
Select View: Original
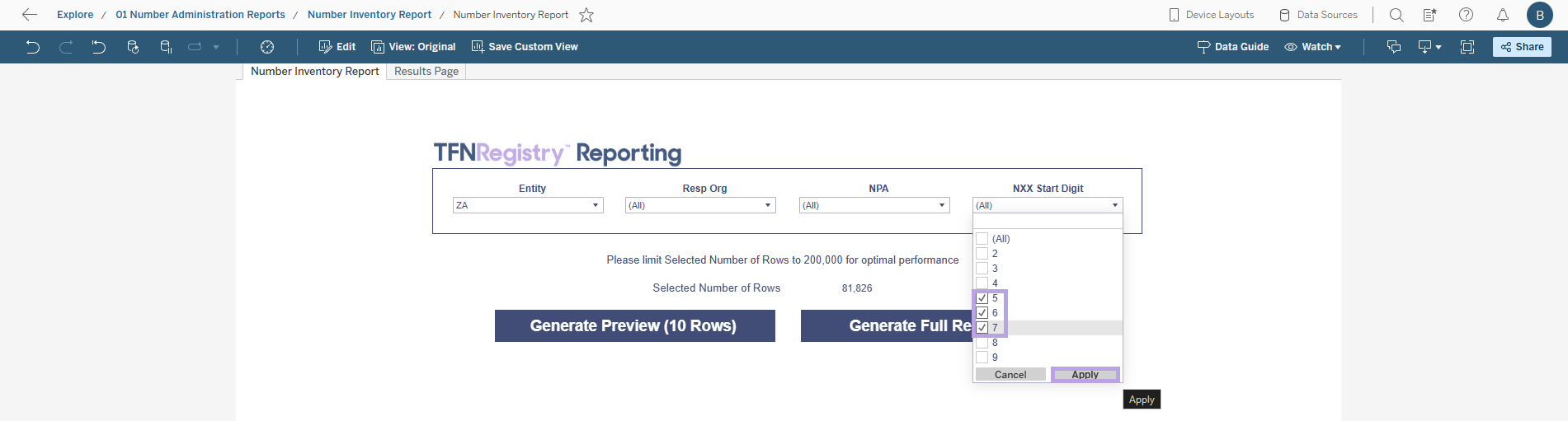tap(413, 47)
